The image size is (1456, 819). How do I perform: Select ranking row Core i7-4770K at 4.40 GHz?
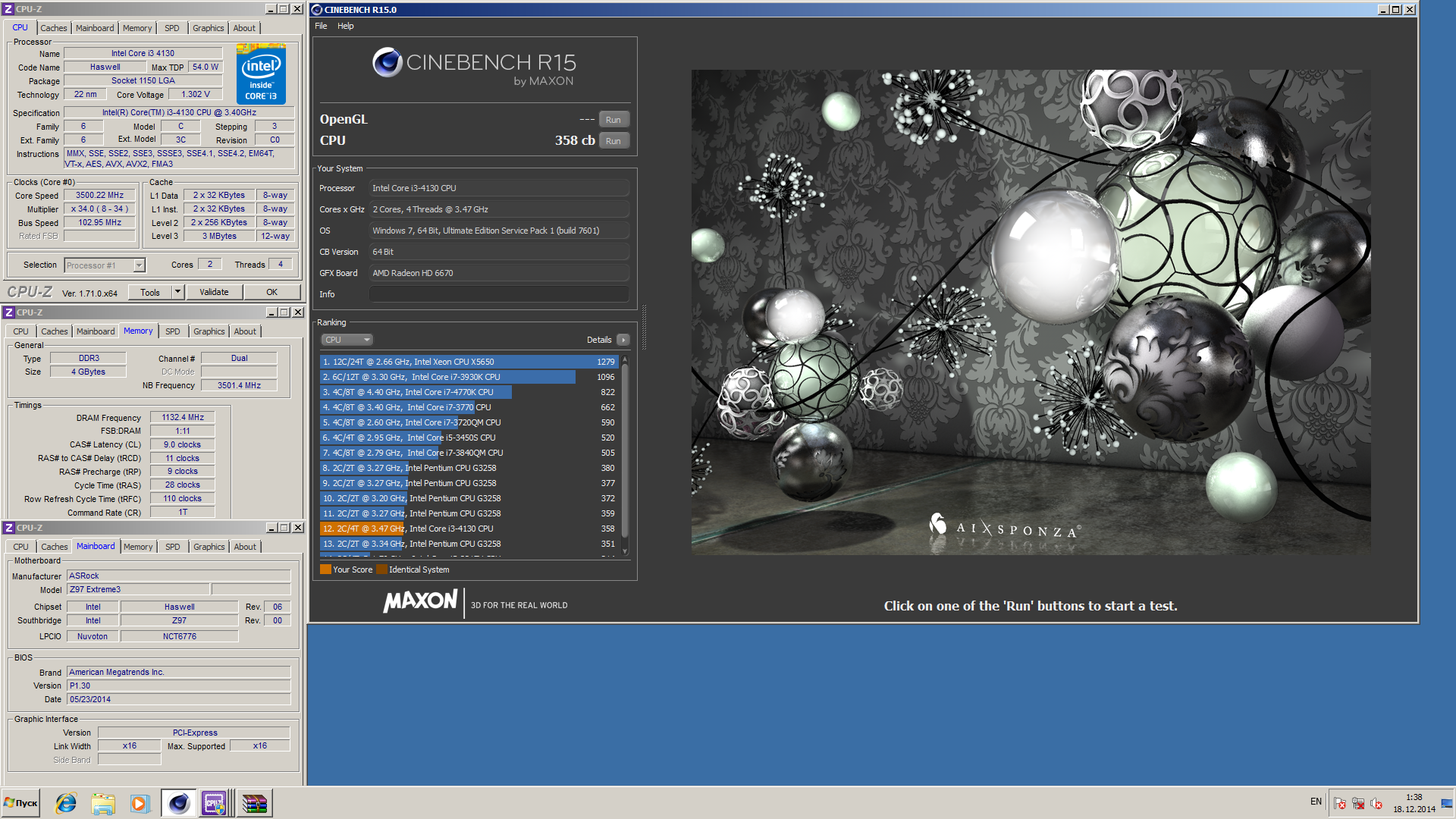pos(469,392)
